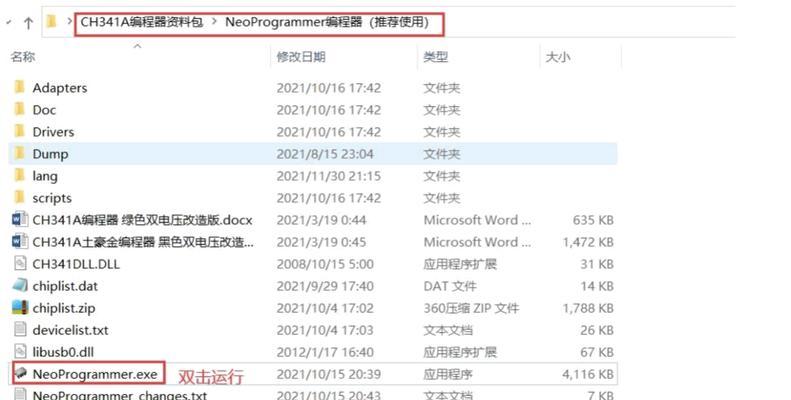Sort by 类型 column header
This screenshot has width=791, height=400.
coord(435,56)
